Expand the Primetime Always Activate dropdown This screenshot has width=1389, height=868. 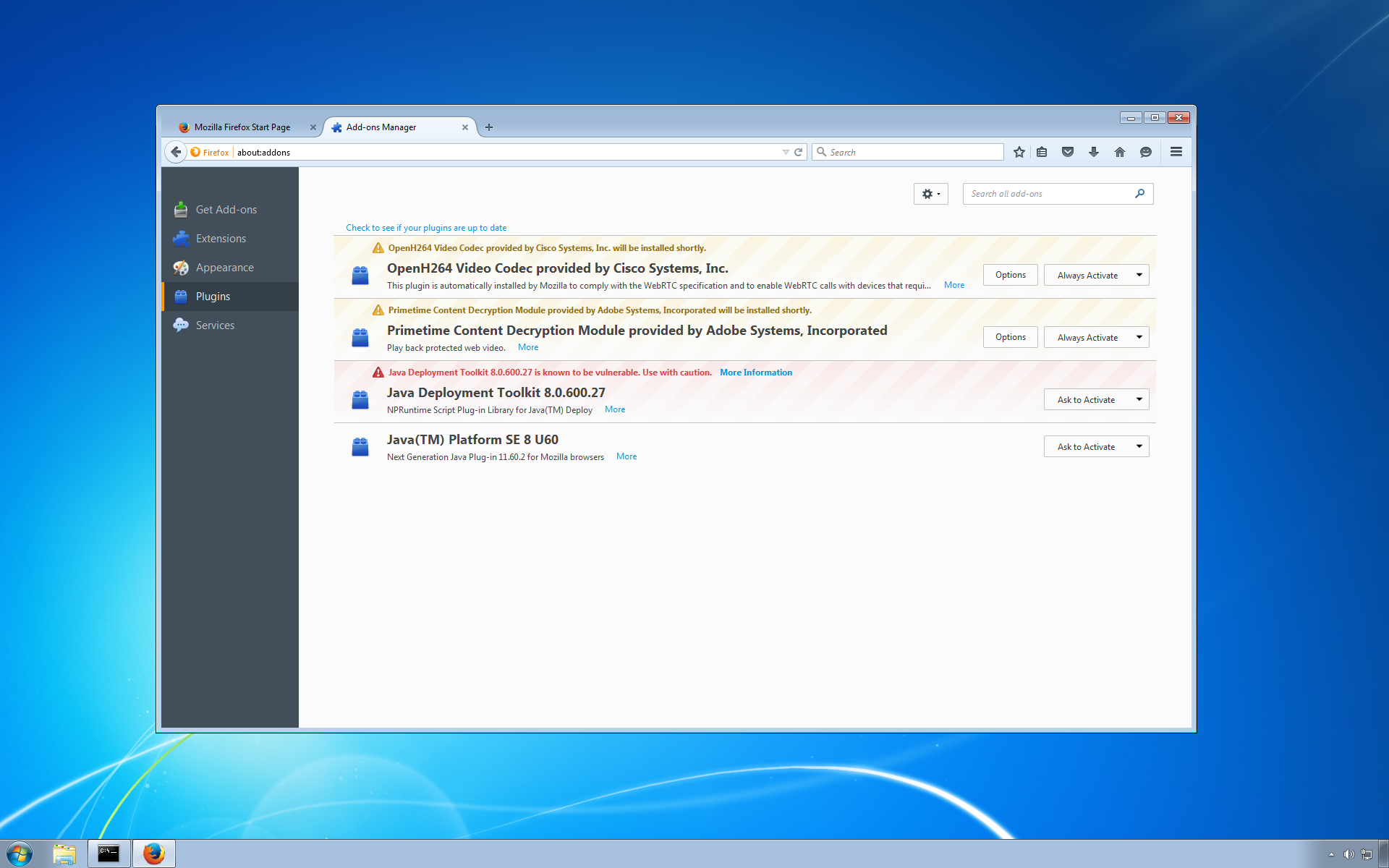1139,337
